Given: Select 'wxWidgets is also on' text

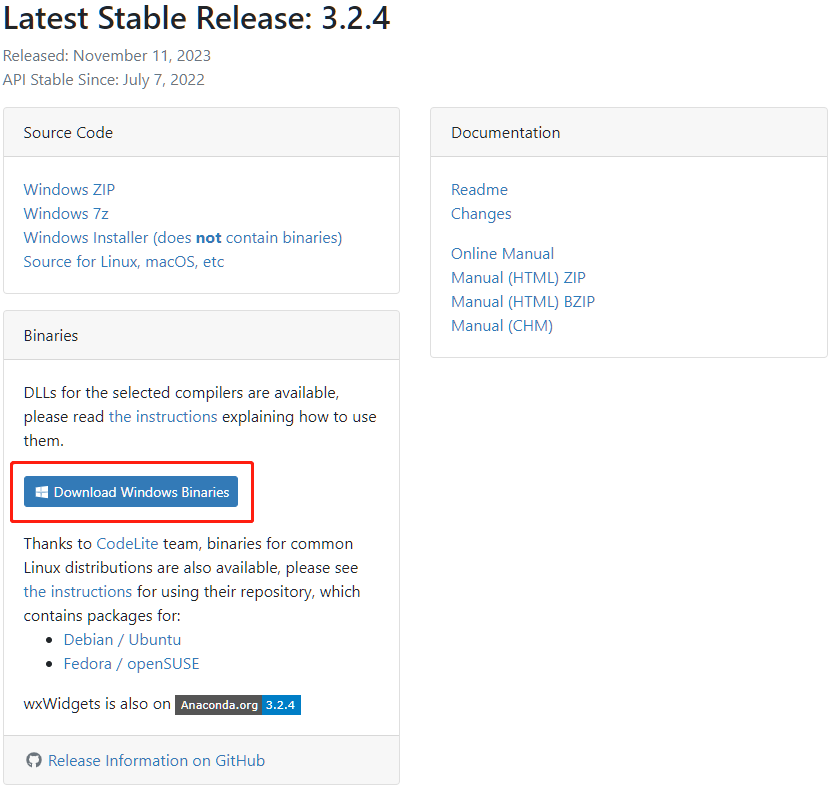Looking at the screenshot, I should (x=97, y=704).
